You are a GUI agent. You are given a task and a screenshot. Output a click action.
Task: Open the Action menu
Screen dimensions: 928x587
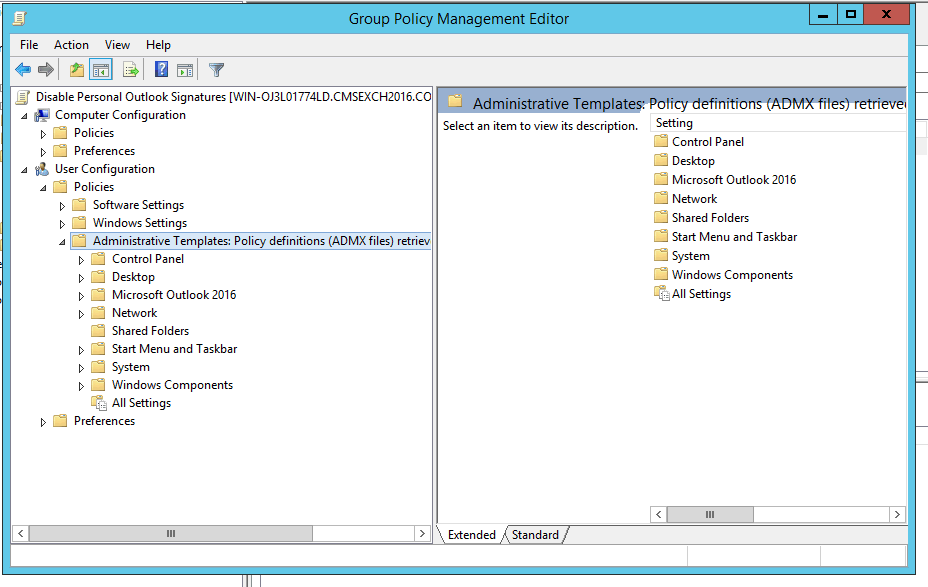click(x=71, y=45)
